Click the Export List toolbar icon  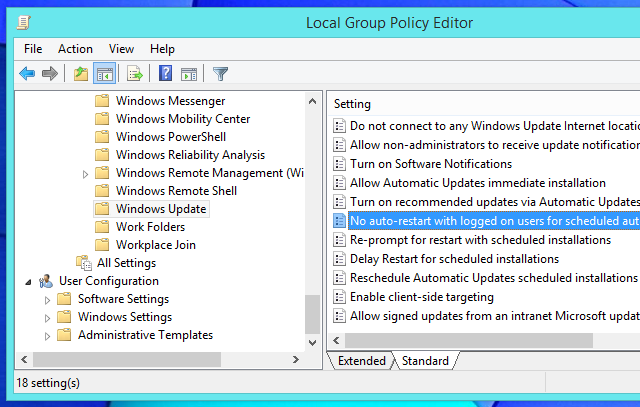(x=135, y=74)
